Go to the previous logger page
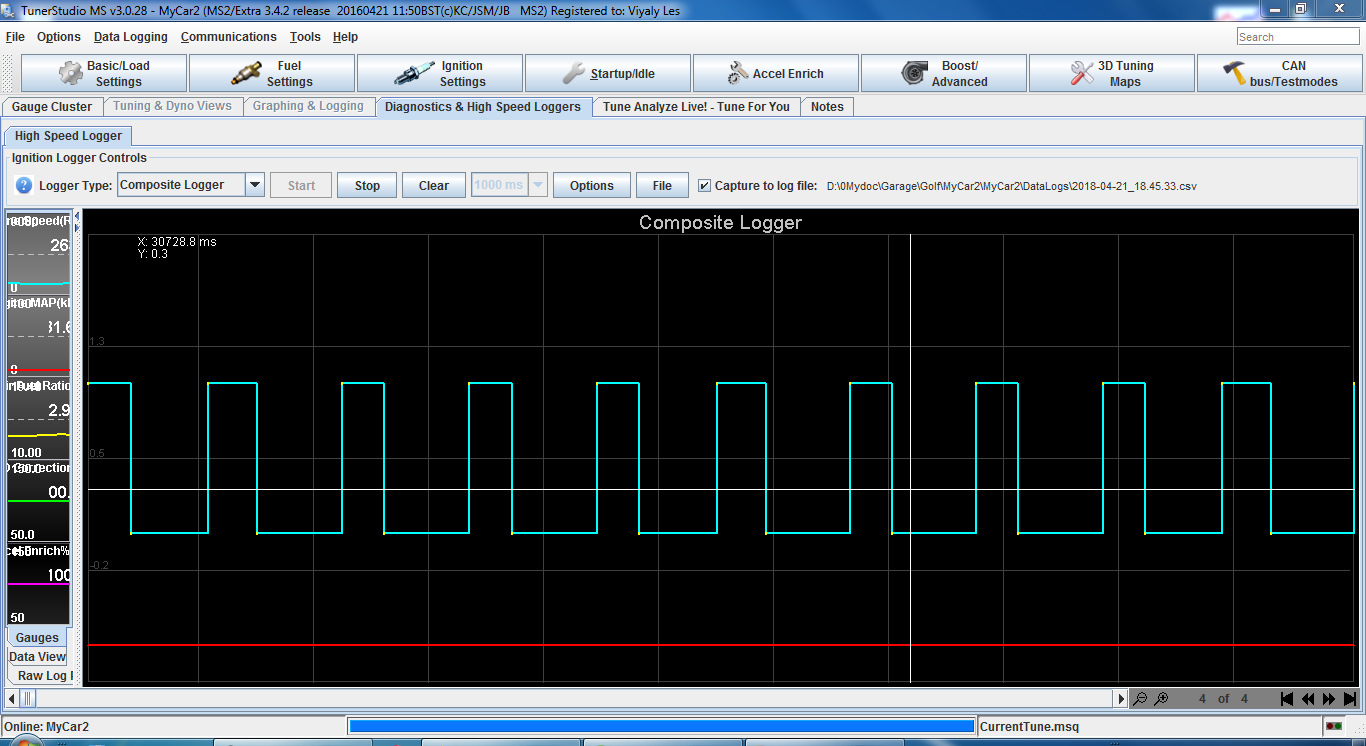Viewport: 1366px width, 746px height. click(x=1308, y=699)
